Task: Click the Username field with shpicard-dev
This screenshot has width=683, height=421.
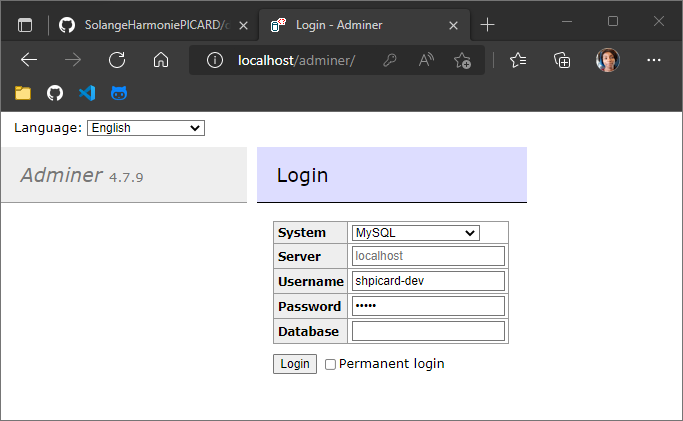Action: point(428,281)
